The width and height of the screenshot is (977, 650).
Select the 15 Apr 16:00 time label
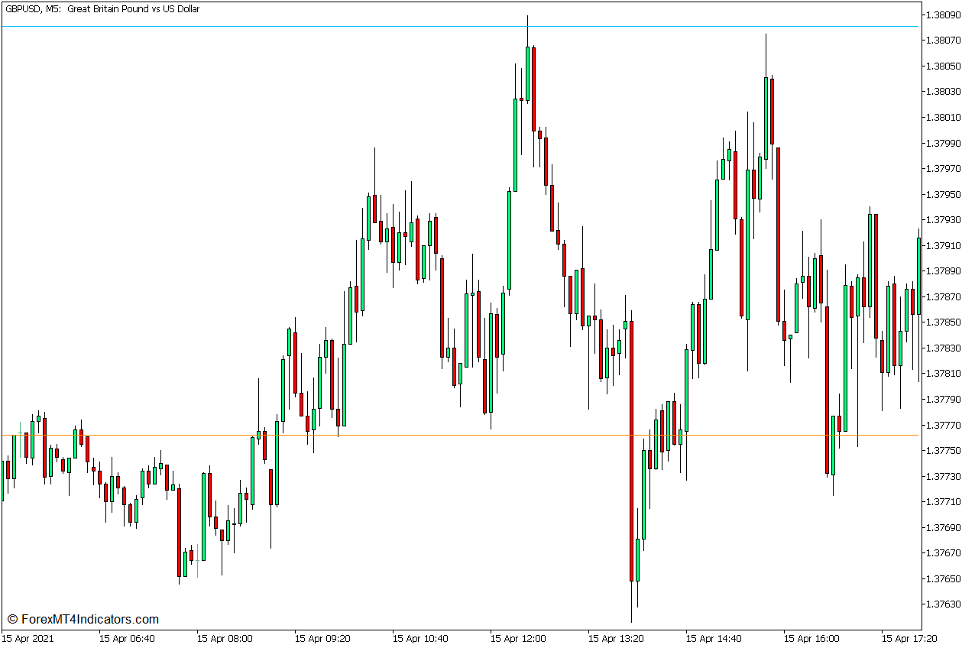tap(813, 637)
